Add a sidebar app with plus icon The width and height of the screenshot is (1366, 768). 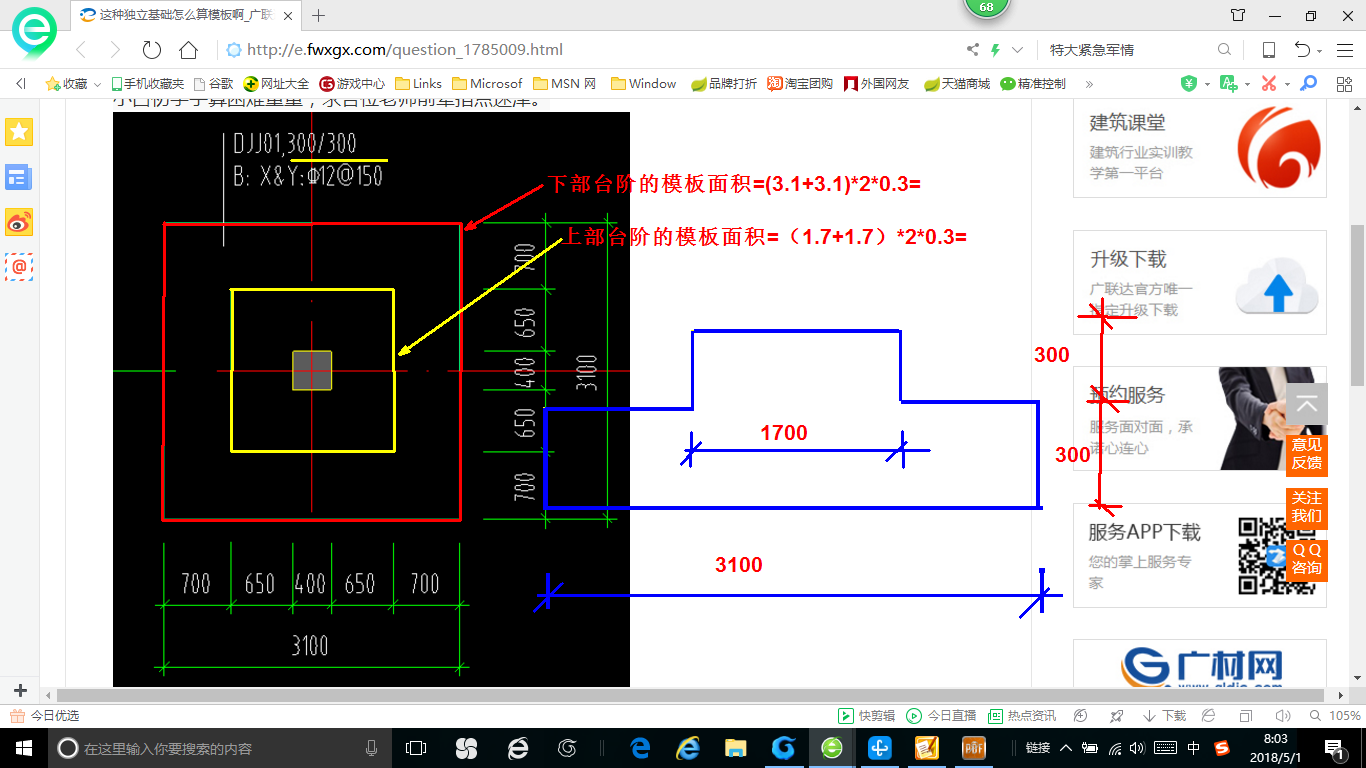(x=19, y=690)
